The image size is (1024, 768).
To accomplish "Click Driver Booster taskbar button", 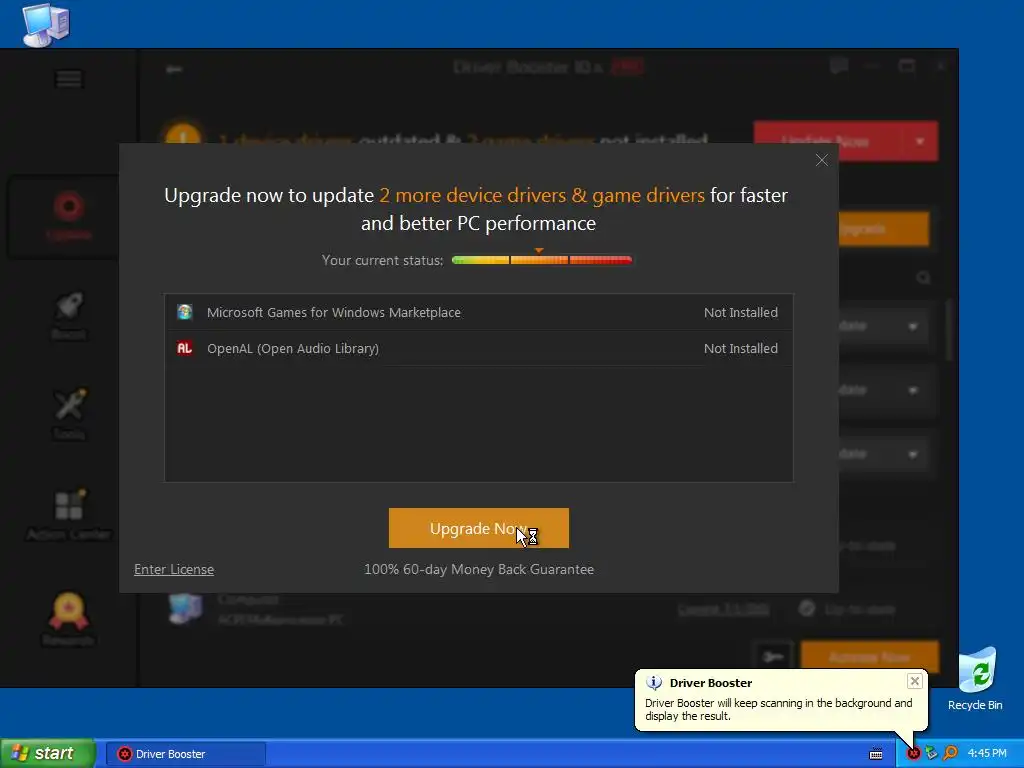I will coord(185,754).
